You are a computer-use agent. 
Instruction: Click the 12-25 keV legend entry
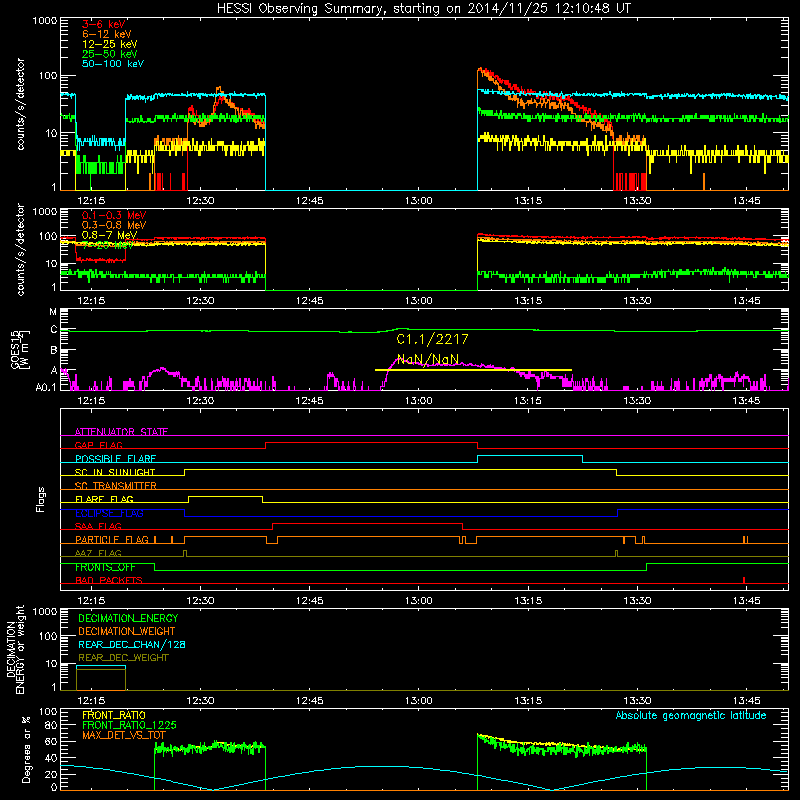110,44
